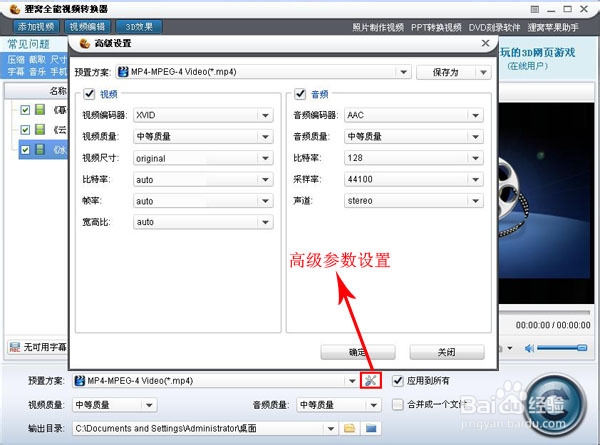The width and height of the screenshot is (600, 445).
Task: Toggle the 应用到所有 checkbox
Action: click(398, 380)
